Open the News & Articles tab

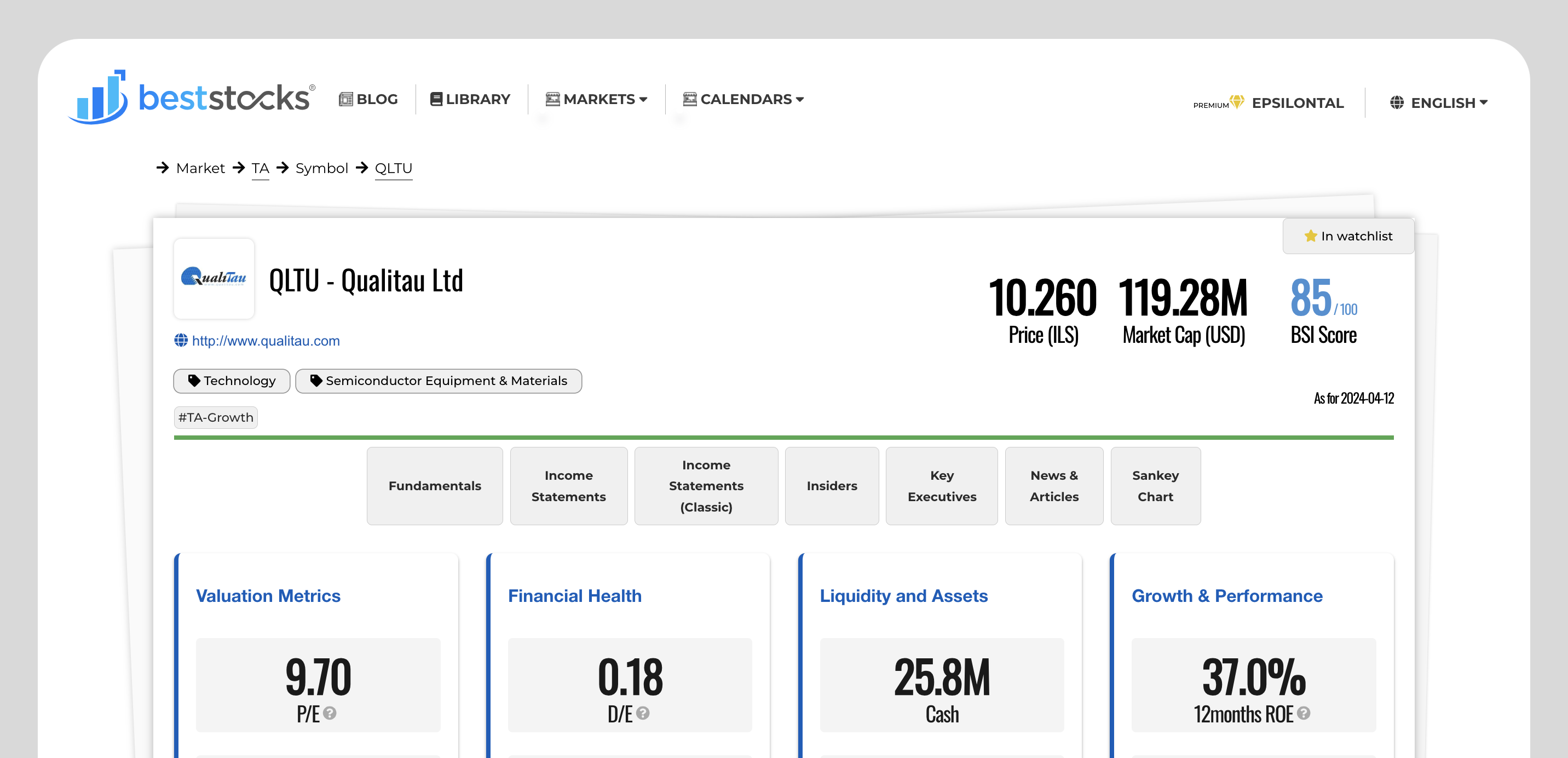1054,486
